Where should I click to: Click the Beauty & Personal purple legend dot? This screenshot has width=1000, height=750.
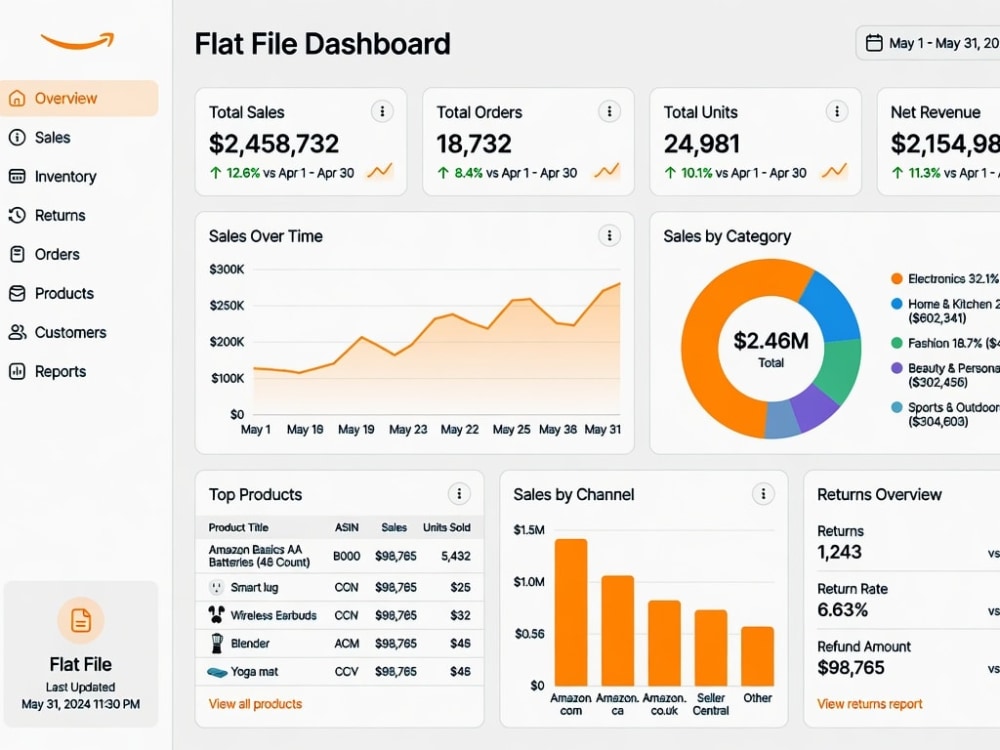(897, 368)
